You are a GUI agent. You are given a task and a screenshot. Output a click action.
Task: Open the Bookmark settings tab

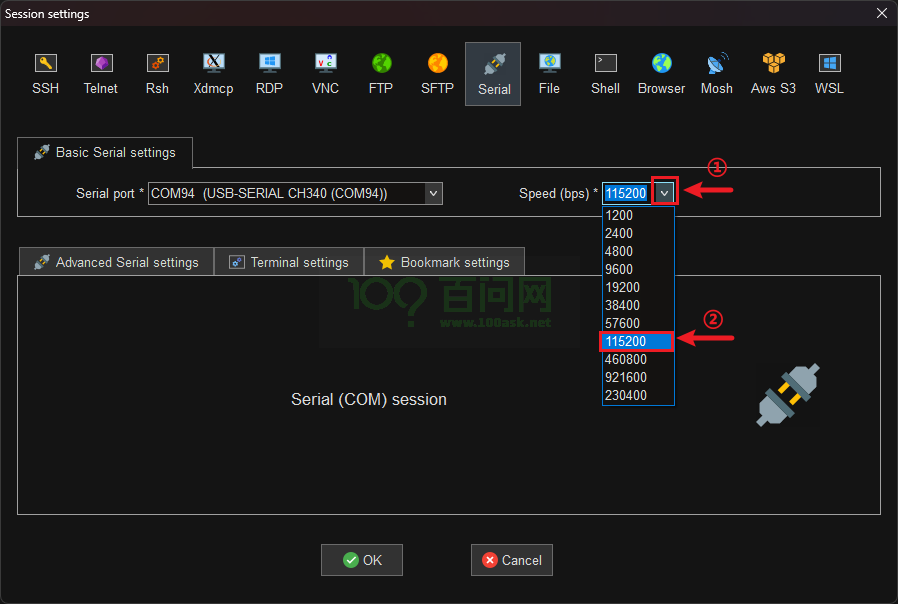444,262
